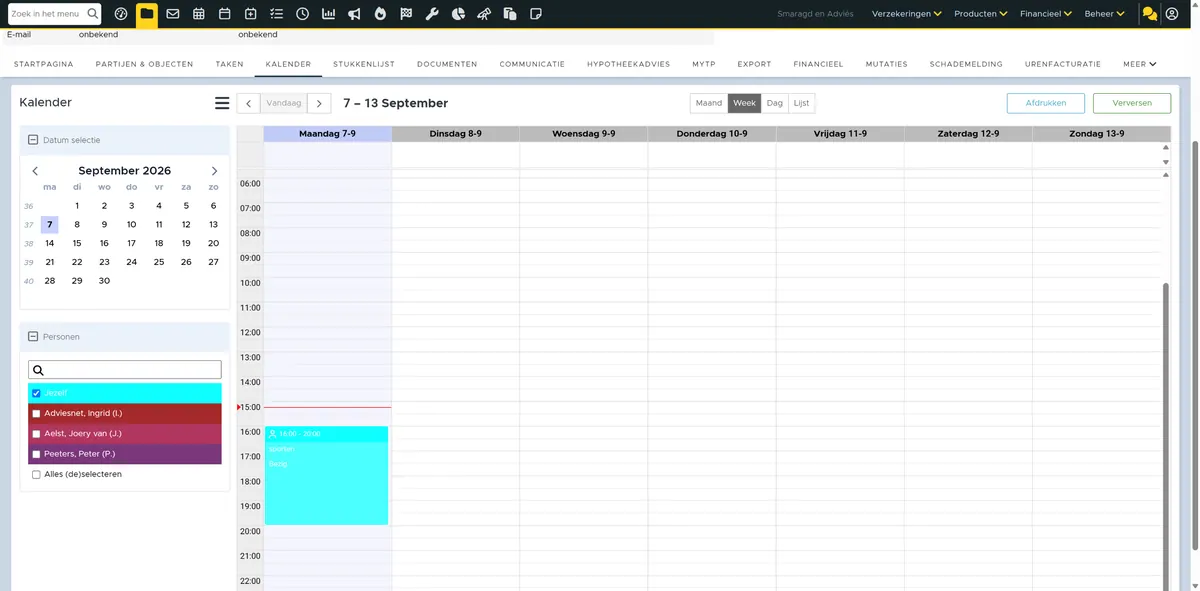Open the telescope icon
Viewport: 1200px width, 591px height.
click(484, 14)
